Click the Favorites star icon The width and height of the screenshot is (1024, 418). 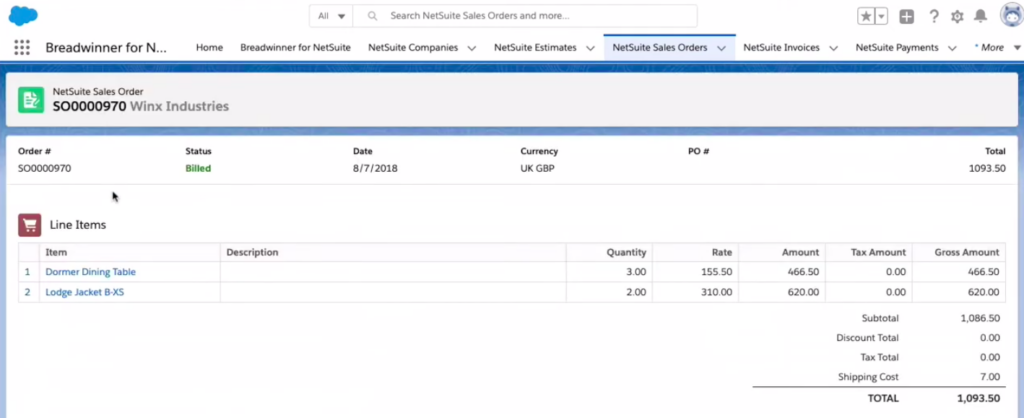(x=866, y=16)
